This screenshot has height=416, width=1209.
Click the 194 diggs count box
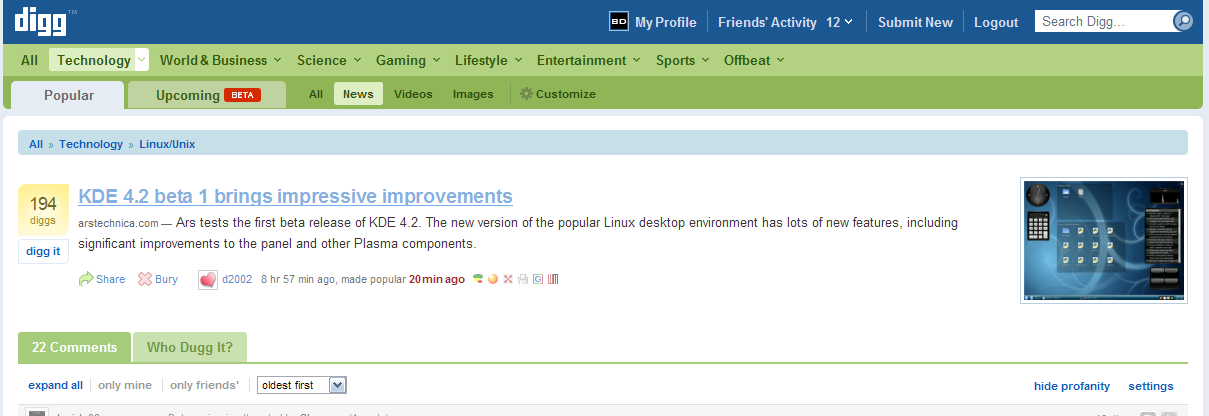point(44,210)
